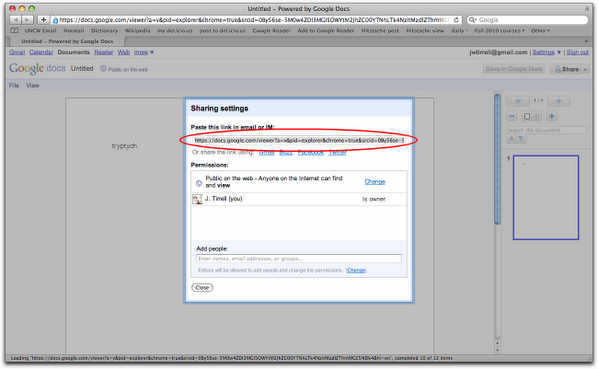Viewport: 598px width, 369px height.
Task: Click the share link URL field
Action: (298, 140)
